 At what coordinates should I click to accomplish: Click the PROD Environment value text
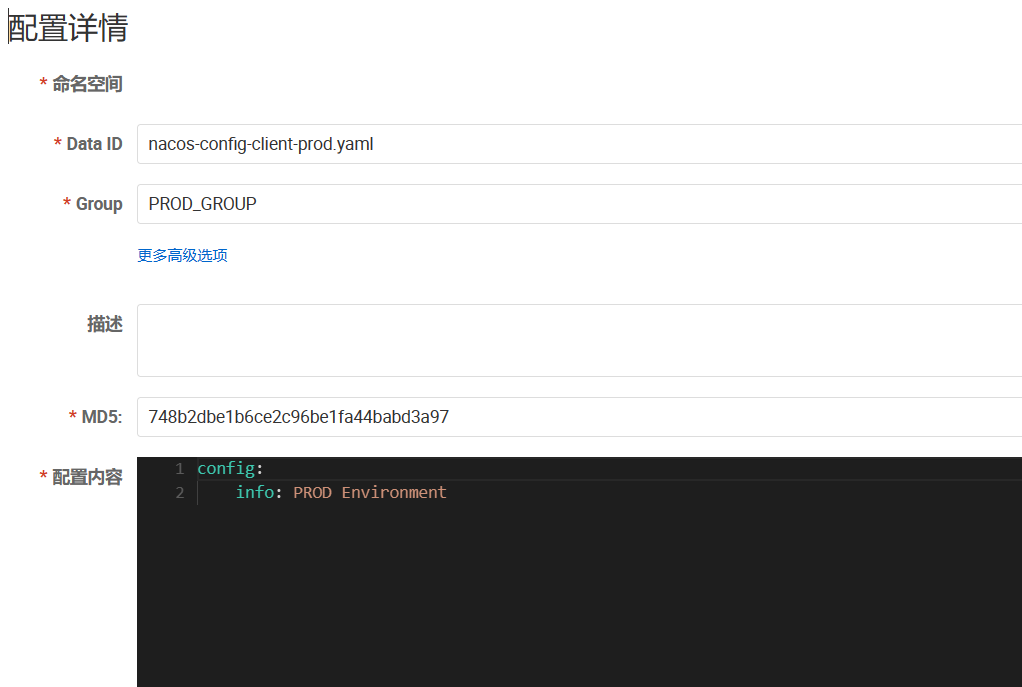click(370, 492)
